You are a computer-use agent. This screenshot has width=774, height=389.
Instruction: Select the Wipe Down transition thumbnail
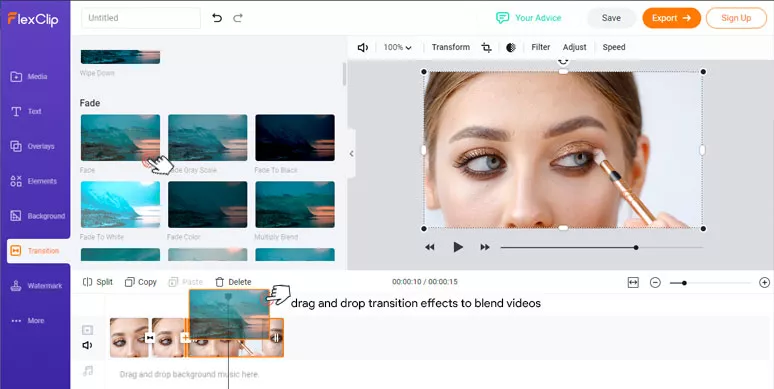[x=120, y=57]
